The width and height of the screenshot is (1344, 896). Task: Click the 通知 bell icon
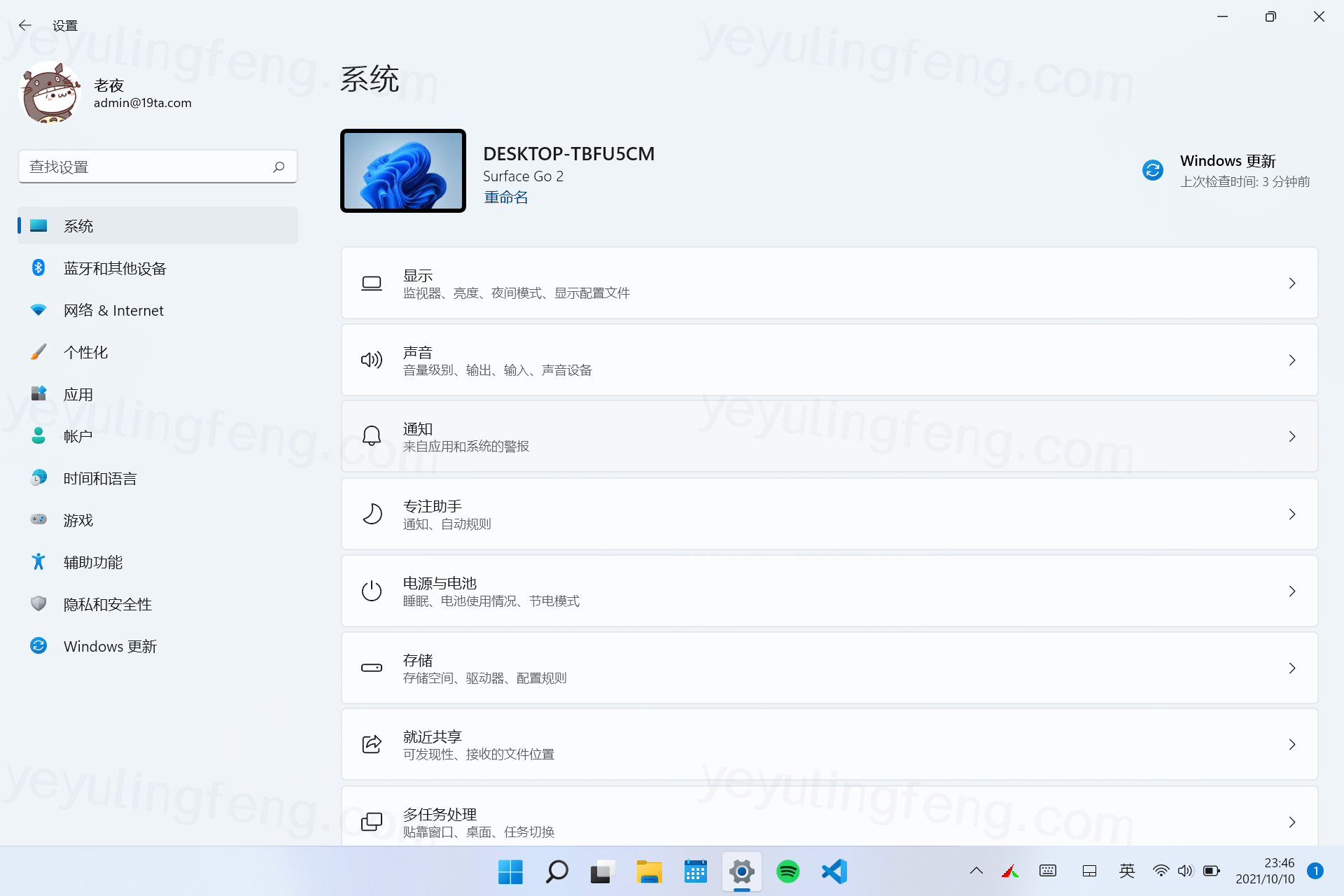pyautogui.click(x=372, y=437)
